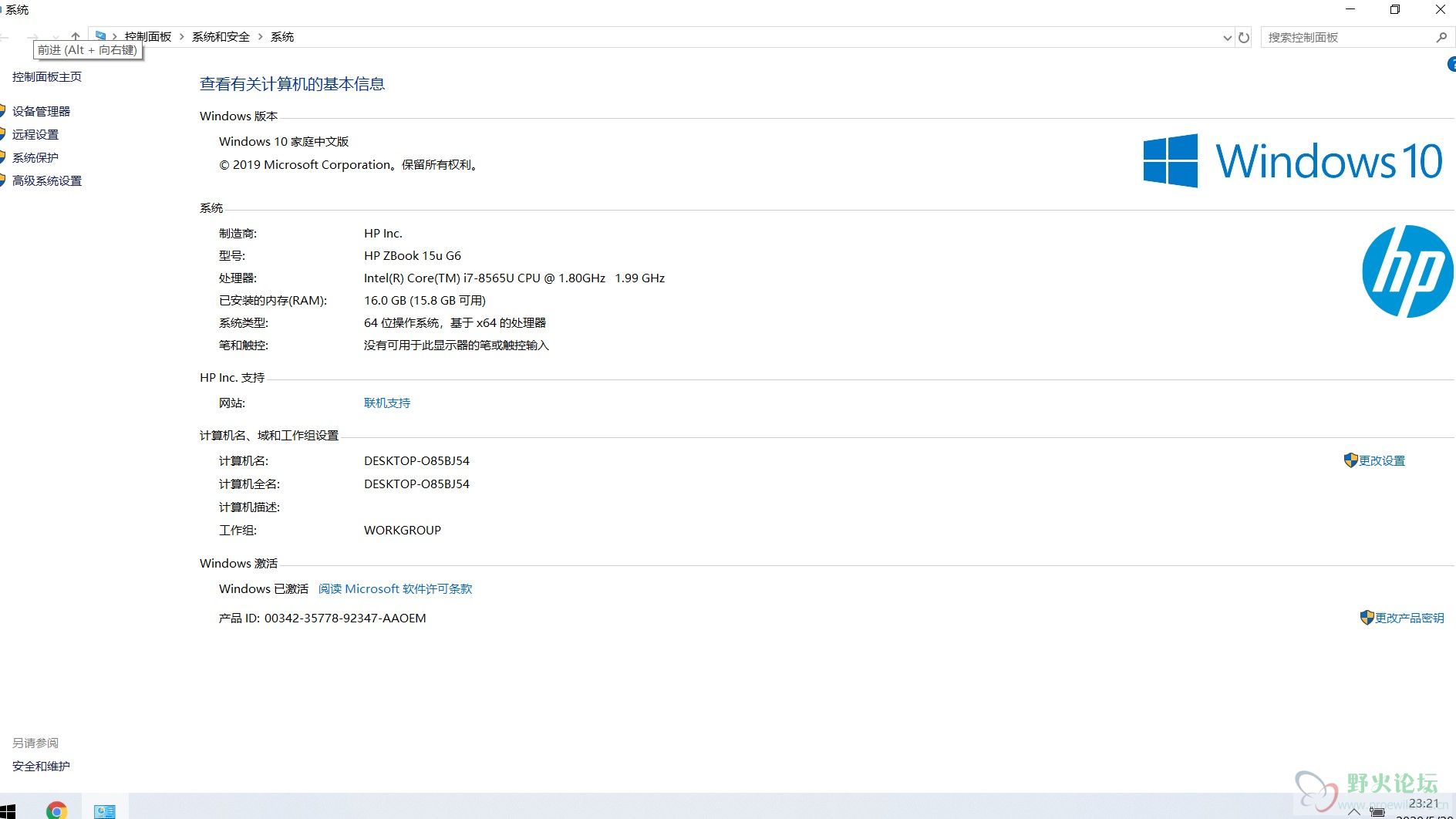This screenshot has height=819, width=1456.
Task: Click the Intel Core i7-8565U processor text
Action: tap(514, 278)
